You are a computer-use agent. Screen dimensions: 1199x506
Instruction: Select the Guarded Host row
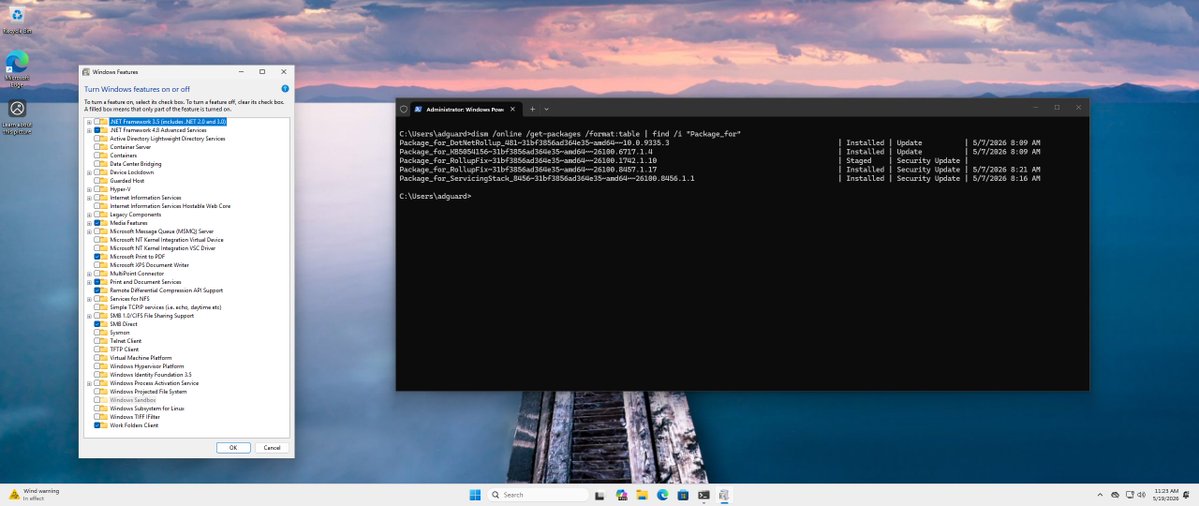[125, 180]
